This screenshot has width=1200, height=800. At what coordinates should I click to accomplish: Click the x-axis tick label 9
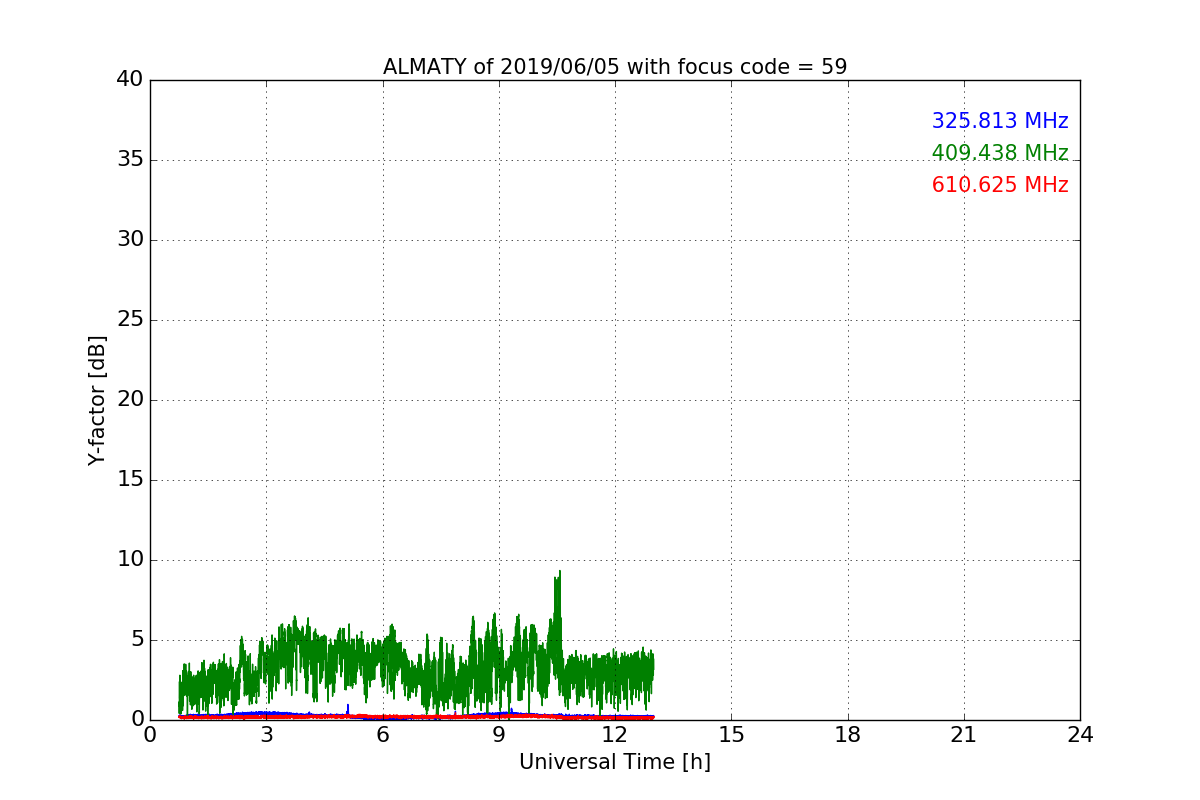(499, 735)
